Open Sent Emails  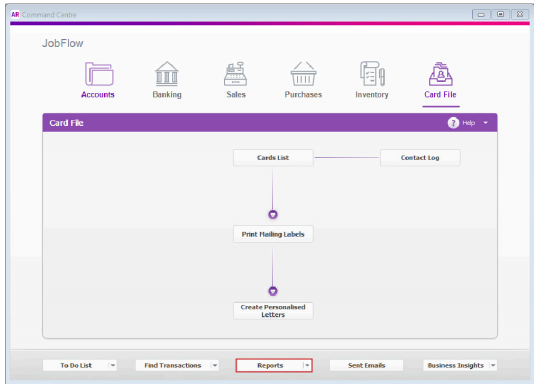coord(366,365)
